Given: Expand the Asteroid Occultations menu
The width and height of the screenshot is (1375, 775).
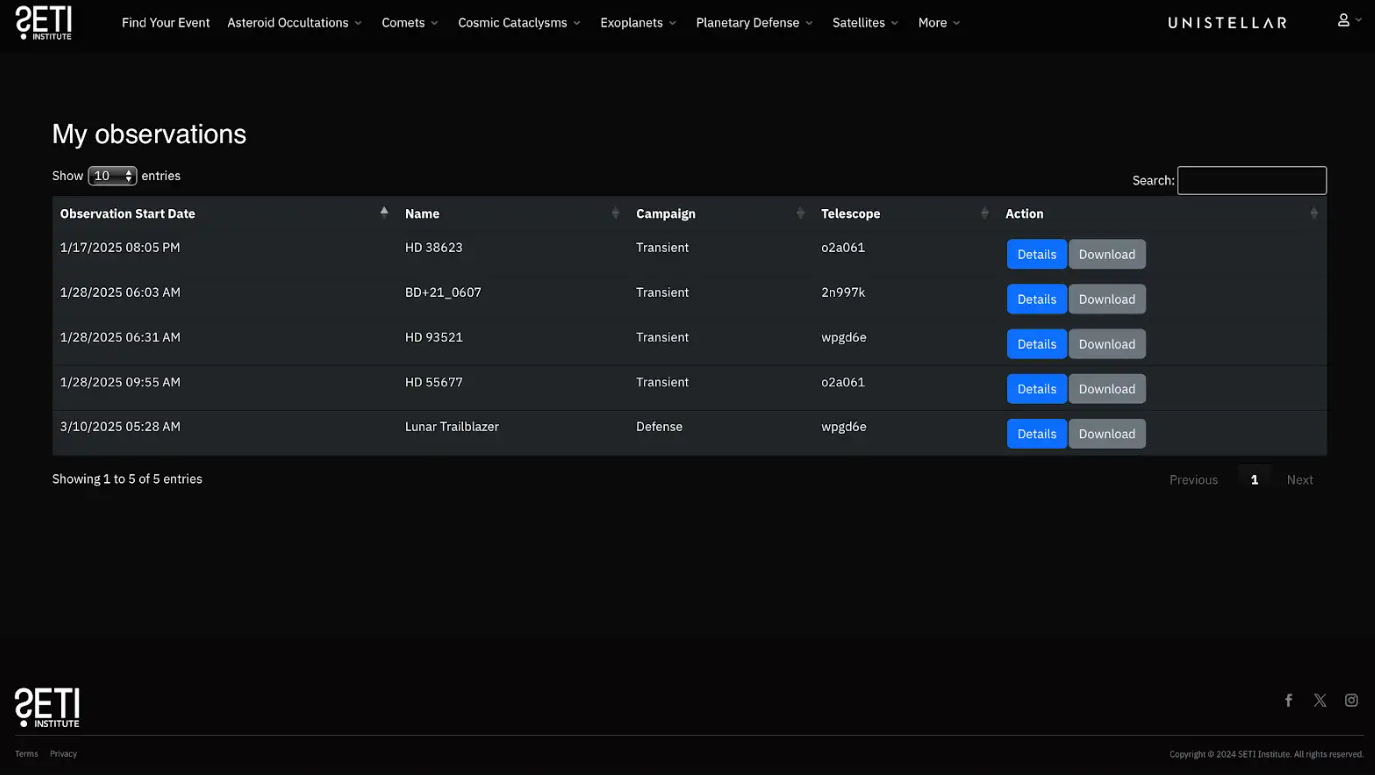Looking at the screenshot, I should point(294,23).
